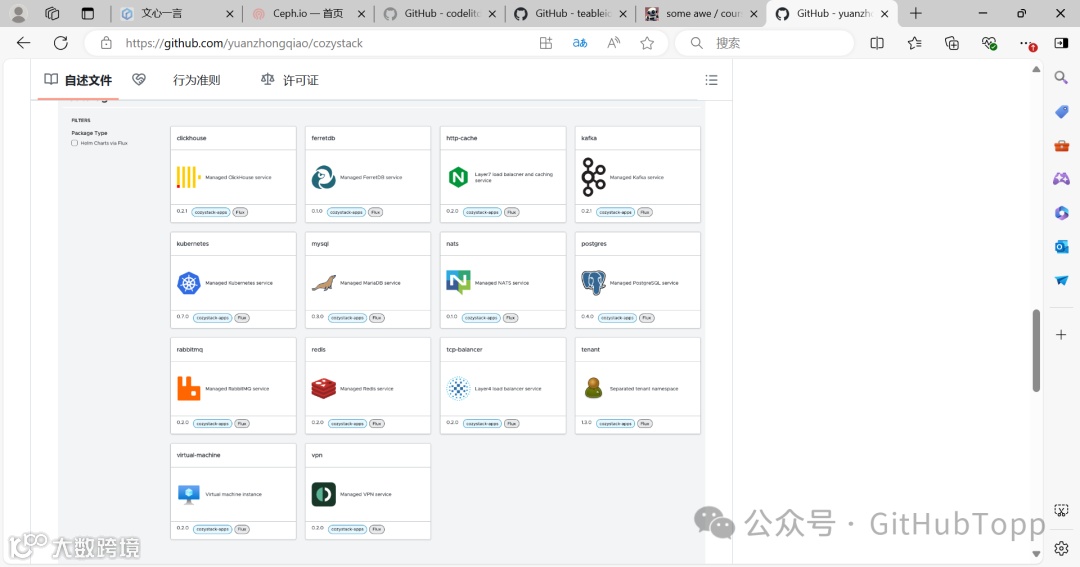The image size is (1080, 567).
Task: Click the 搜索 search box
Action: [765, 43]
